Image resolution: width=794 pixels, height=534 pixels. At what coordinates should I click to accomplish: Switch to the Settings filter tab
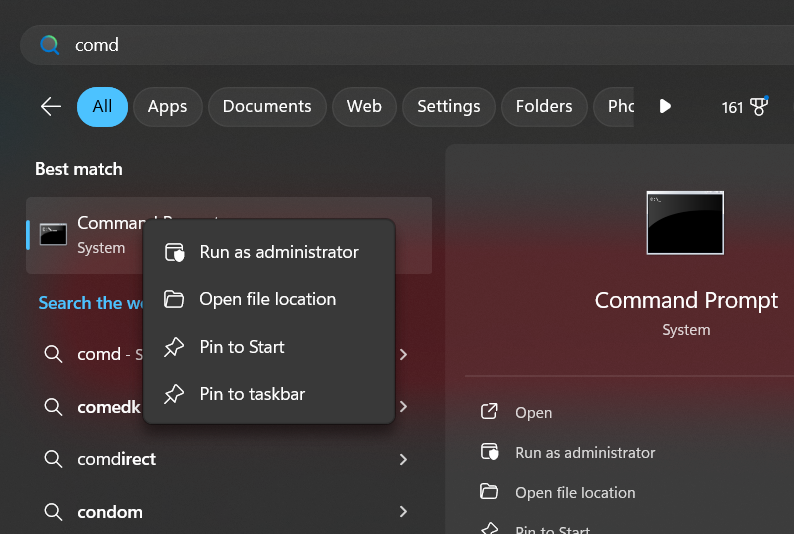449,106
